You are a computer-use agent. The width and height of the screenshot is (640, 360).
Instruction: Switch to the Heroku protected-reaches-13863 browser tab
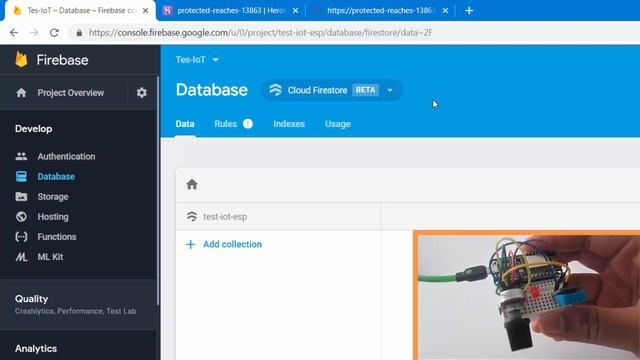tap(231, 11)
